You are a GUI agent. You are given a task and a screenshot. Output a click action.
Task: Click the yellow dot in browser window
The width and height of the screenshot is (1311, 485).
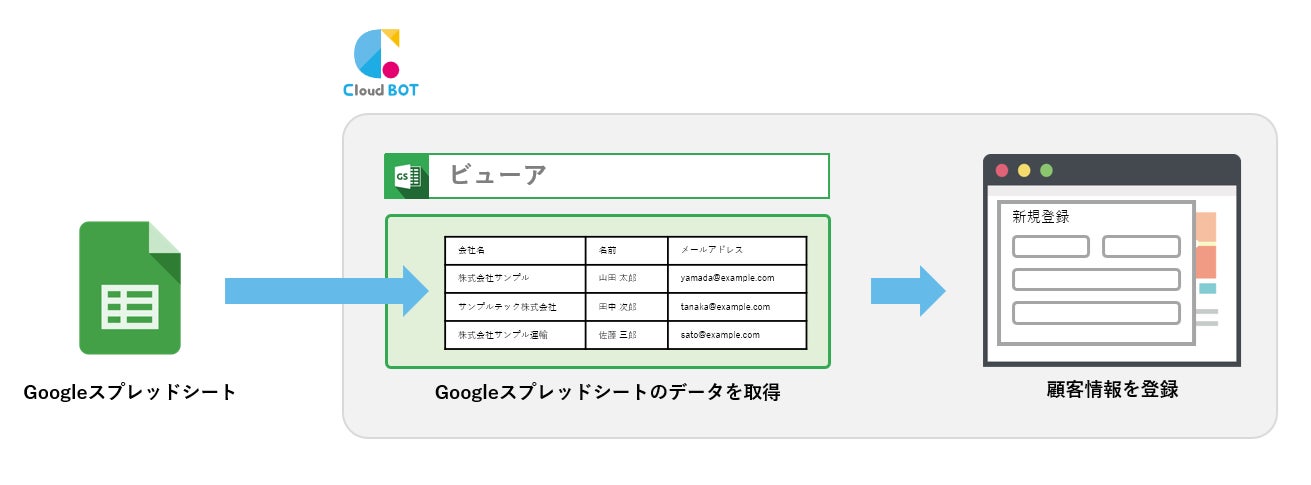pyautogui.click(x=1024, y=170)
